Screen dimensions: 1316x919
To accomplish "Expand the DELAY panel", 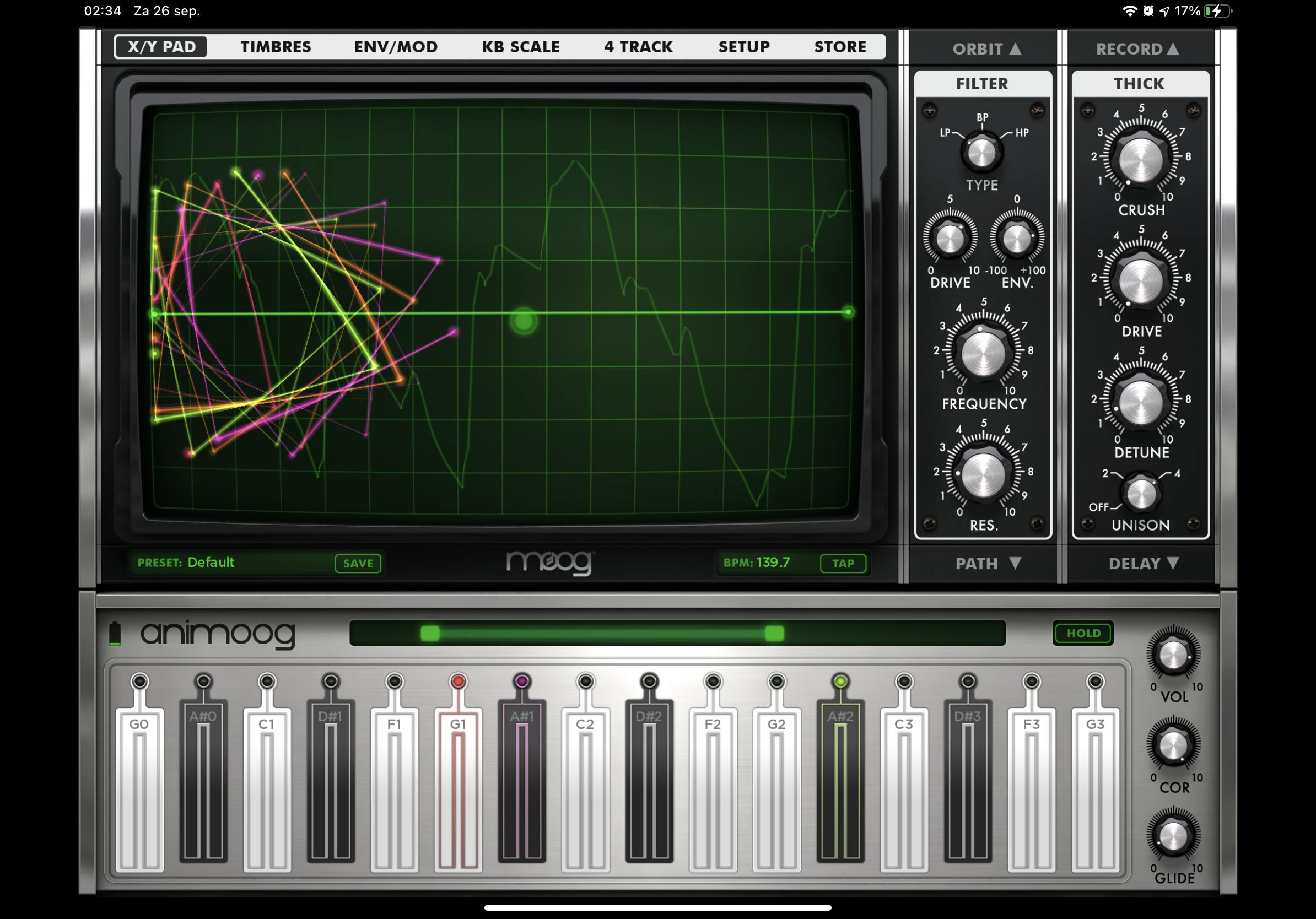I will tap(1141, 563).
